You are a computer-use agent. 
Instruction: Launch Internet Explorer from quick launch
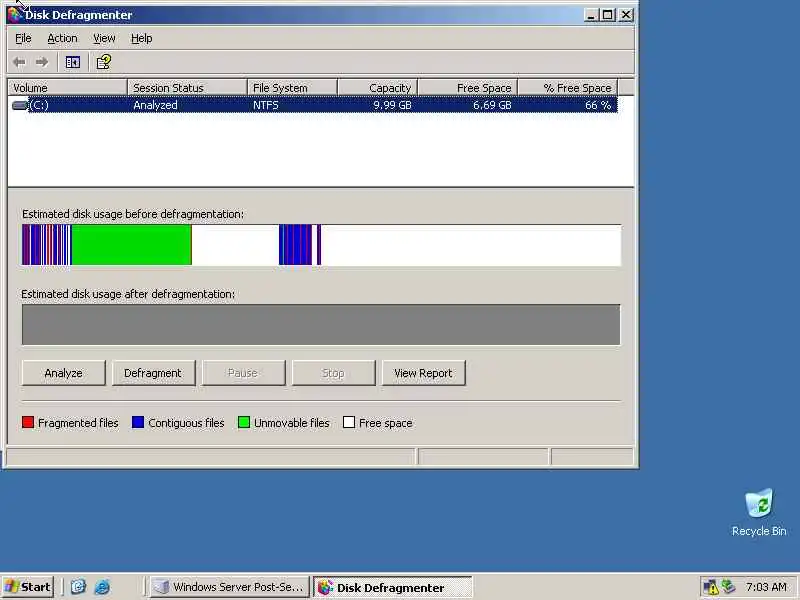pos(102,587)
